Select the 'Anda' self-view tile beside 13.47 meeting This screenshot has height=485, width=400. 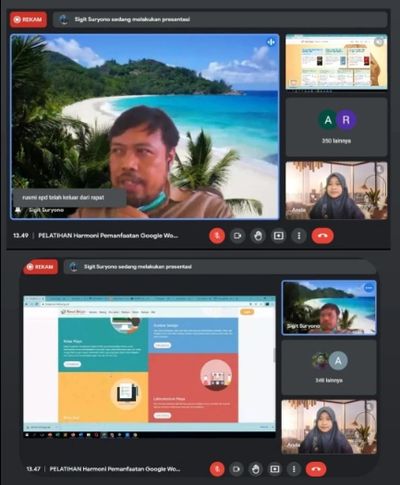click(x=329, y=427)
